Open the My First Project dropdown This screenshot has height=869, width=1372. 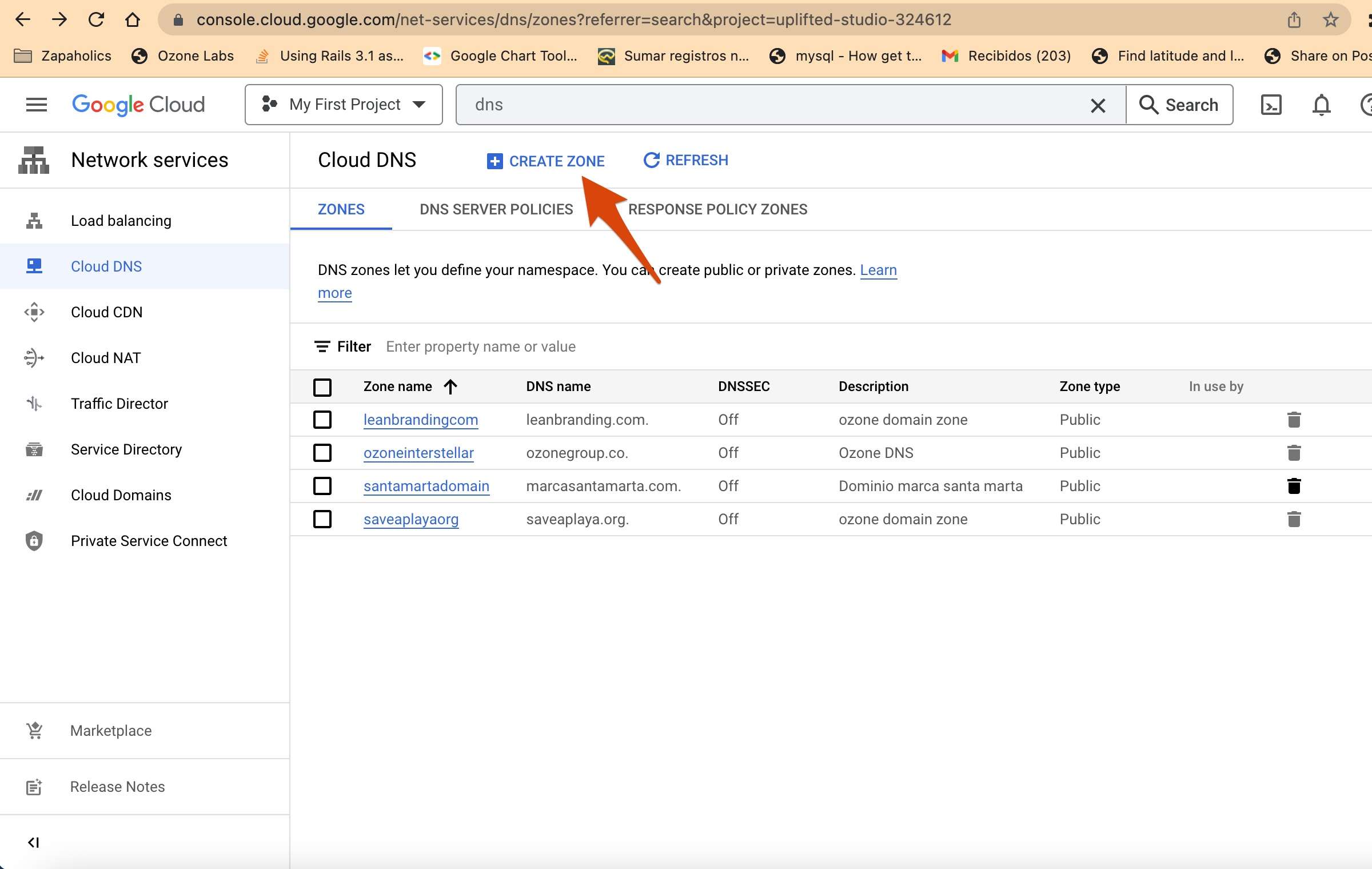(344, 105)
